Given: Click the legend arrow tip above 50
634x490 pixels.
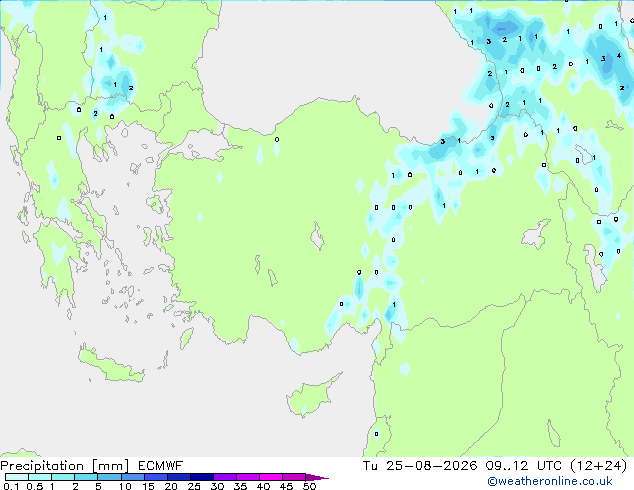Looking at the screenshot, I should click(x=317, y=477).
